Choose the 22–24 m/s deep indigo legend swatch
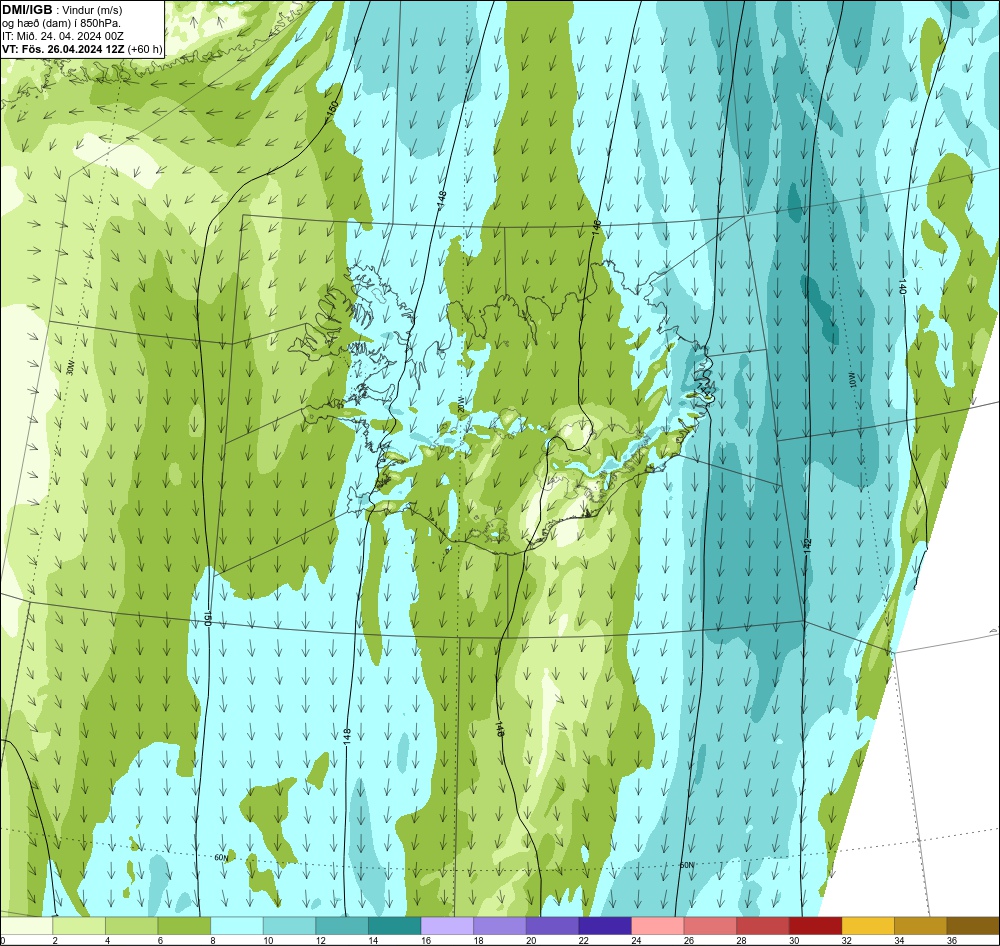Screen dimensions: 1000x946 [605, 926]
